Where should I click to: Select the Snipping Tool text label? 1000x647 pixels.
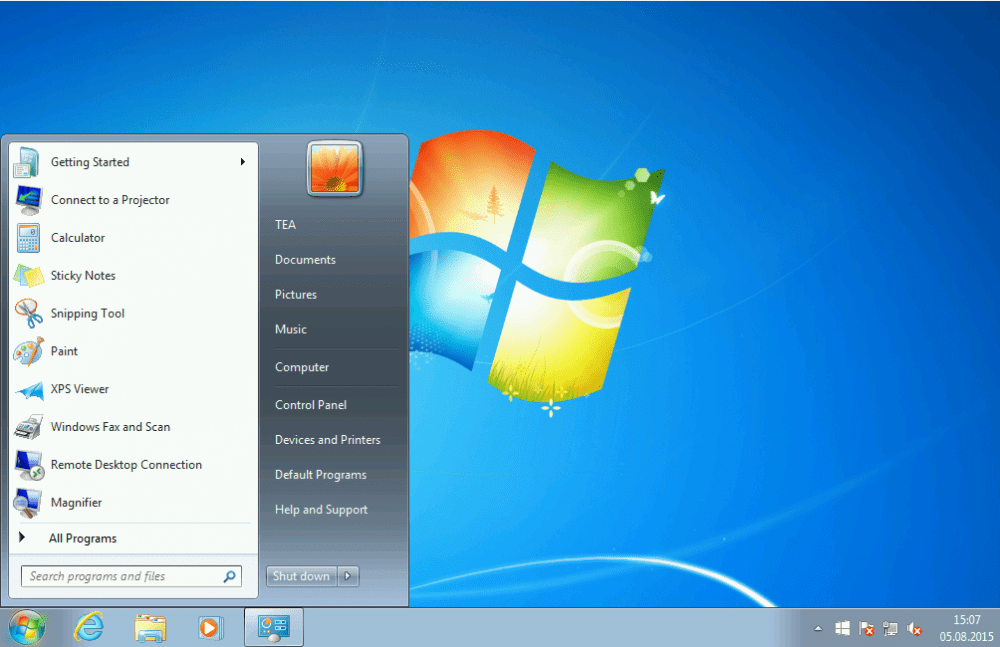pyautogui.click(x=87, y=313)
